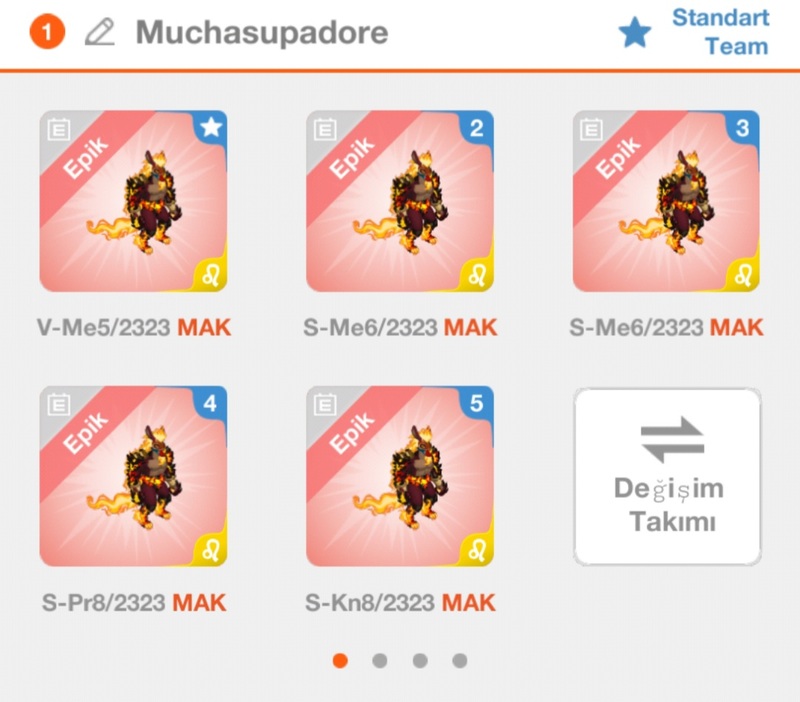Select the second page indicator dot
The width and height of the screenshot is (800, 702).
pyautogui.click(x=380, y=661)
